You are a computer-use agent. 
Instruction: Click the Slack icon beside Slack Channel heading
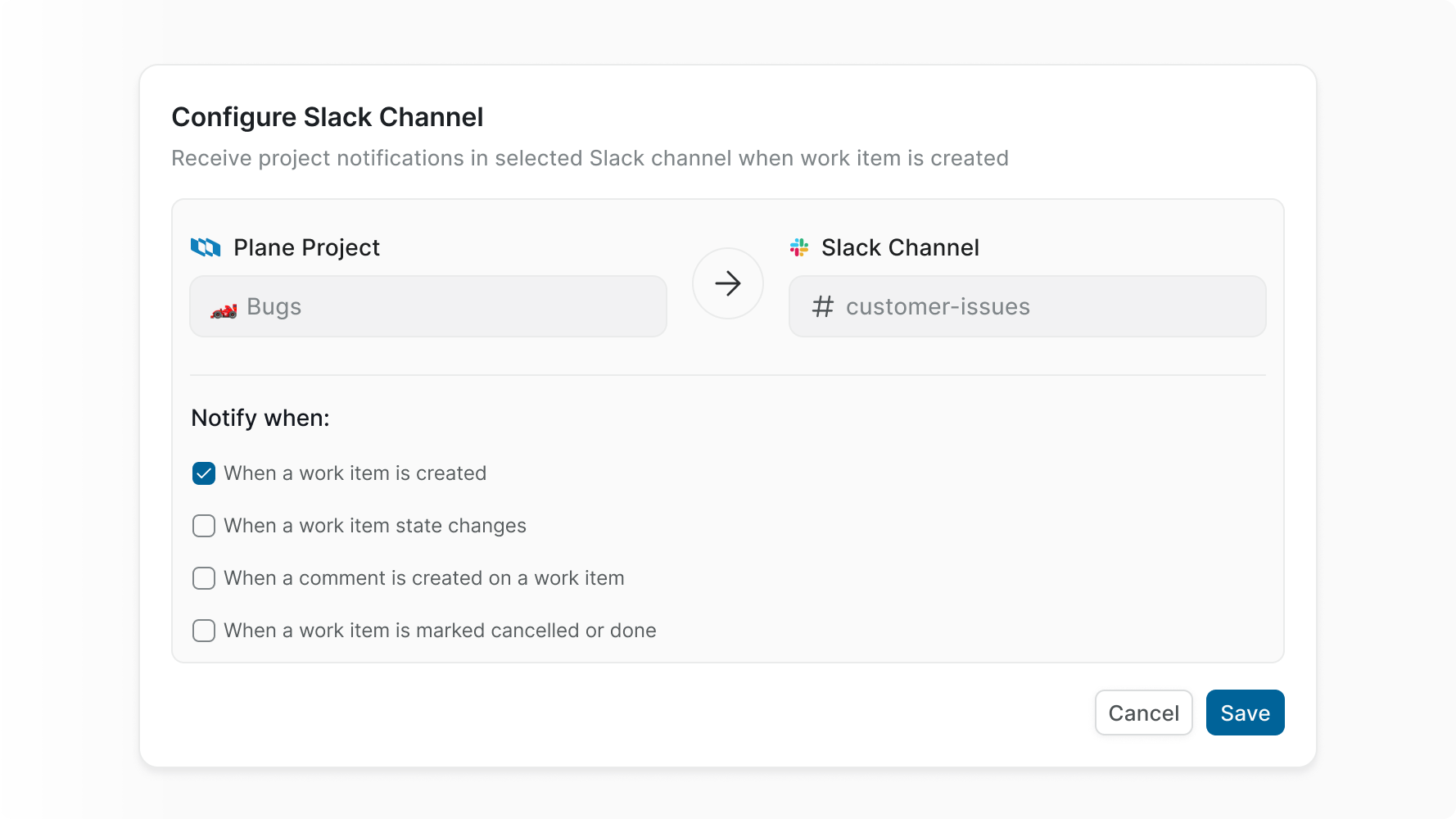coord(798,247)
